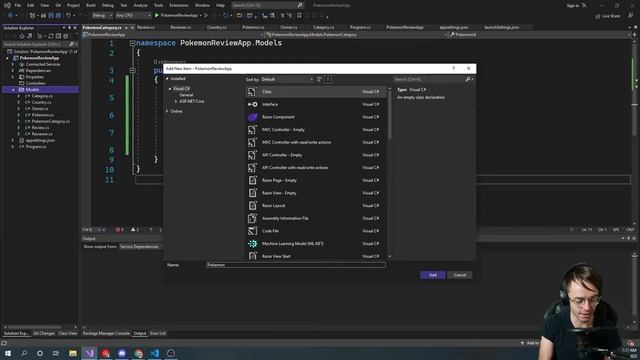Click the Visual Studio top search box
The image size is (640, 360).
coord(267,5)
